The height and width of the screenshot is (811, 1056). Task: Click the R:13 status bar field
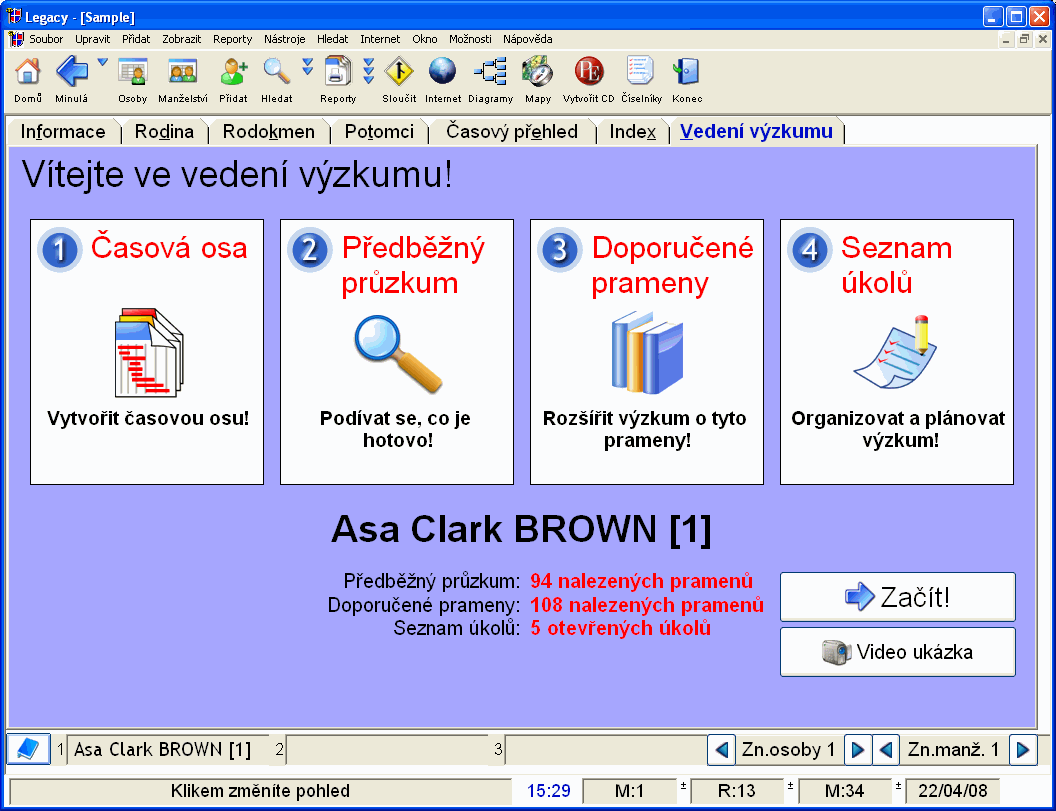pyautogui.click(x=737, y=791)
